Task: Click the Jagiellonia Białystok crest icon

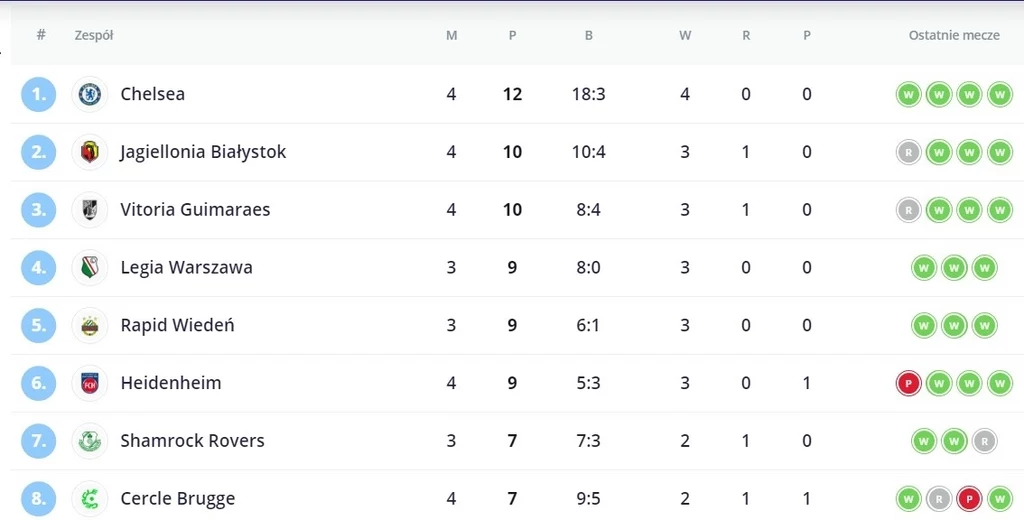Action: pos(89,152)
